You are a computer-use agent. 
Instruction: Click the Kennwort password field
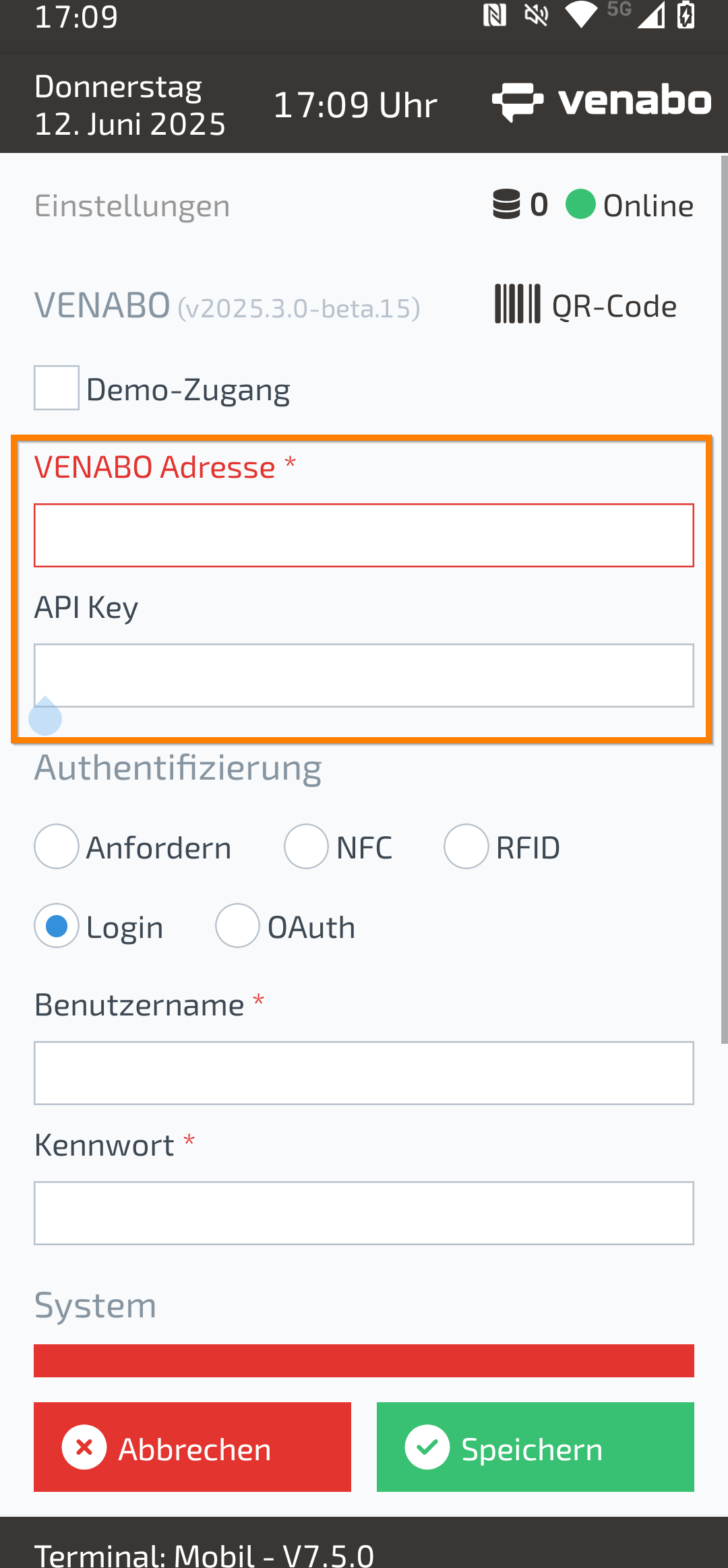tap(364, 1213)
